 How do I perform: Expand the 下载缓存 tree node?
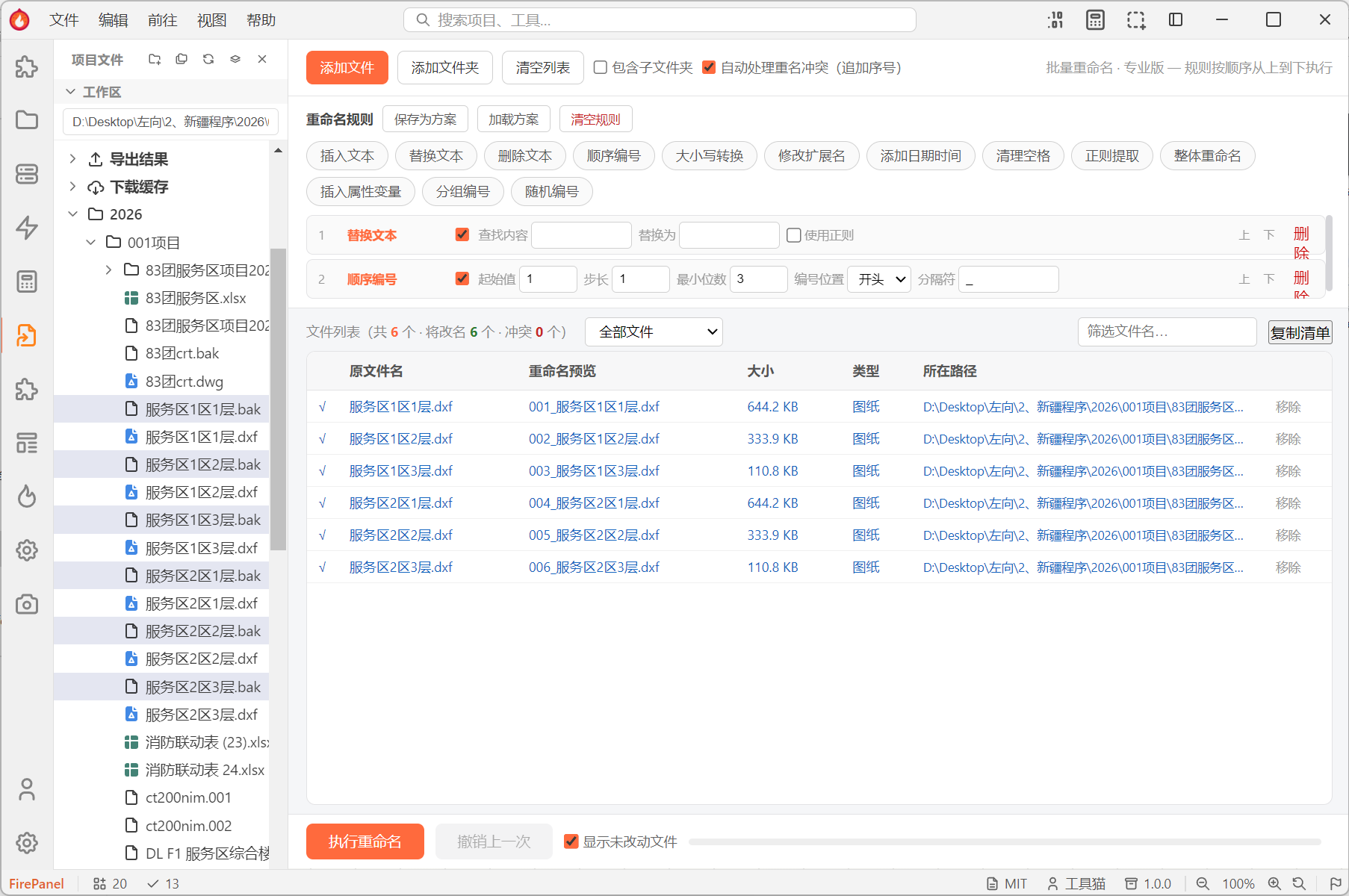tap(72, 187)
